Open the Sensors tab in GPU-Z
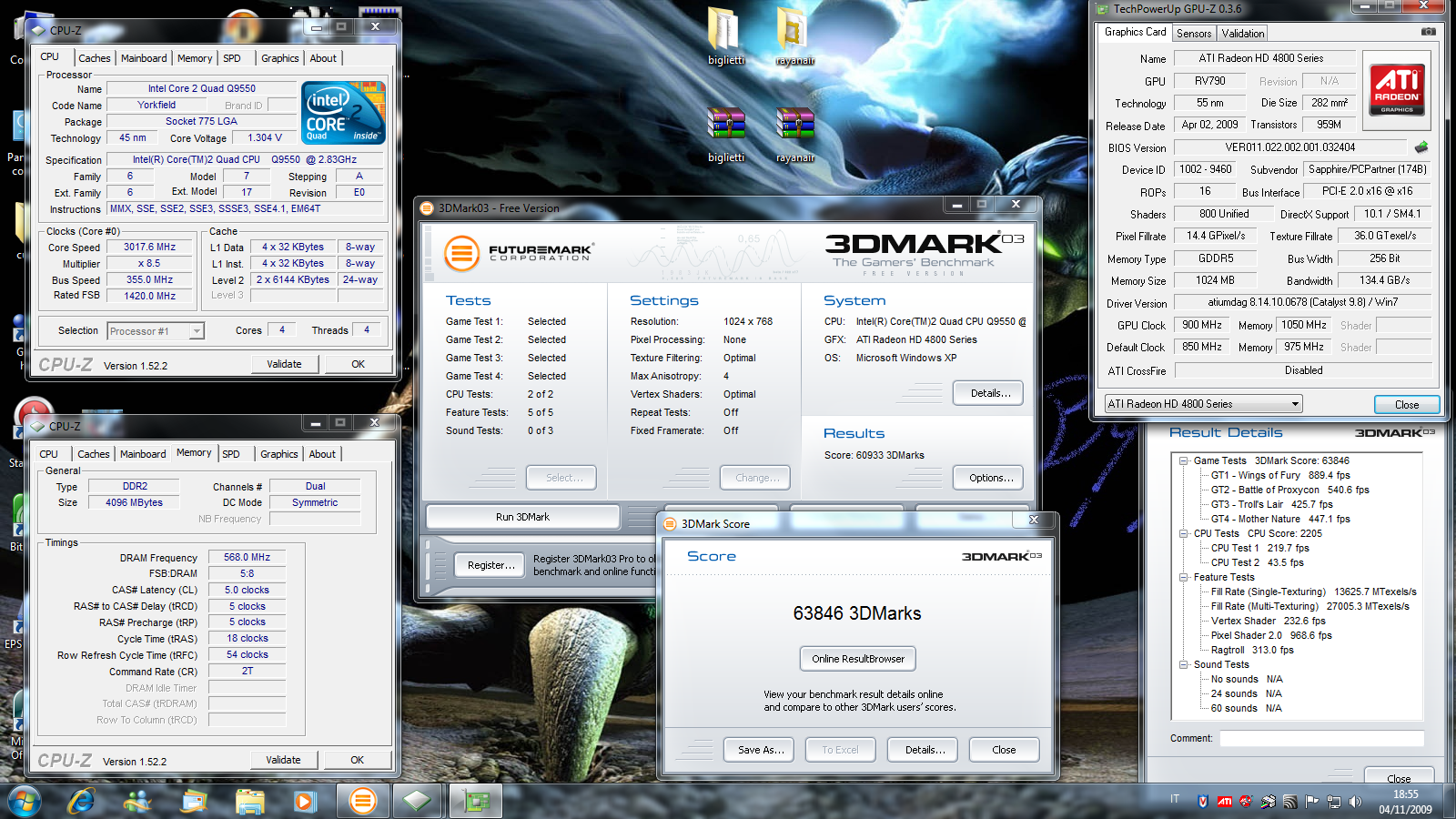 1194,34
